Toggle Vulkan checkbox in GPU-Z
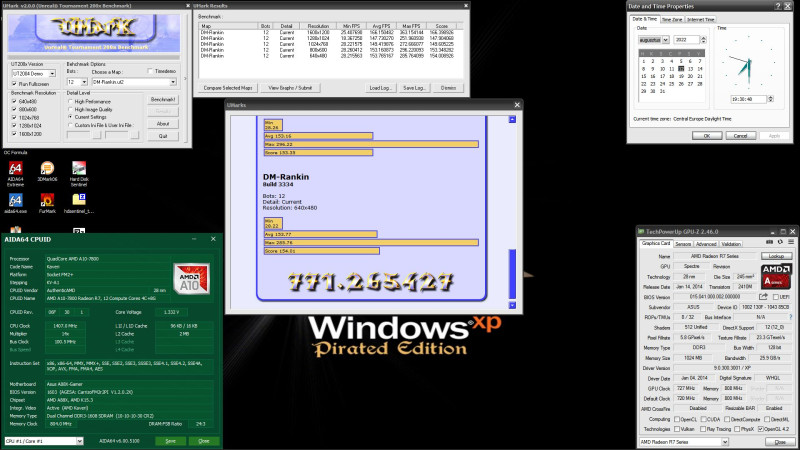The height and width of the screenshot is (450, 800). tap(677, 429)
